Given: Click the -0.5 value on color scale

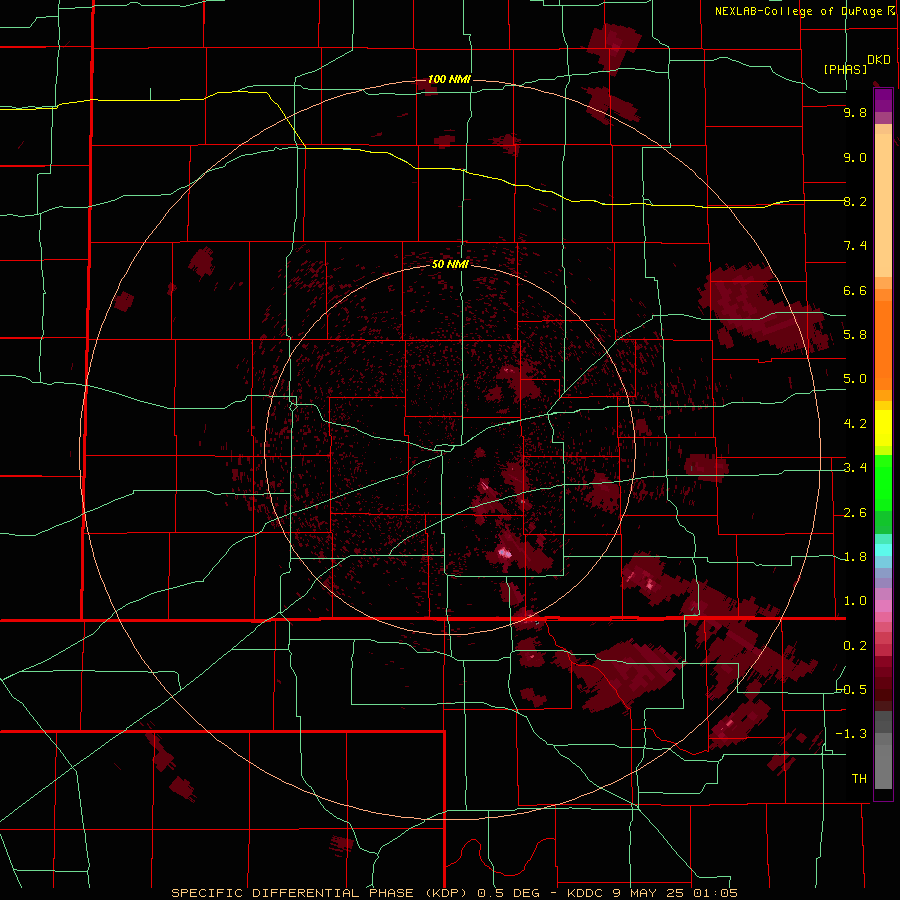Looking at the screenshot, I should (852, 689).
